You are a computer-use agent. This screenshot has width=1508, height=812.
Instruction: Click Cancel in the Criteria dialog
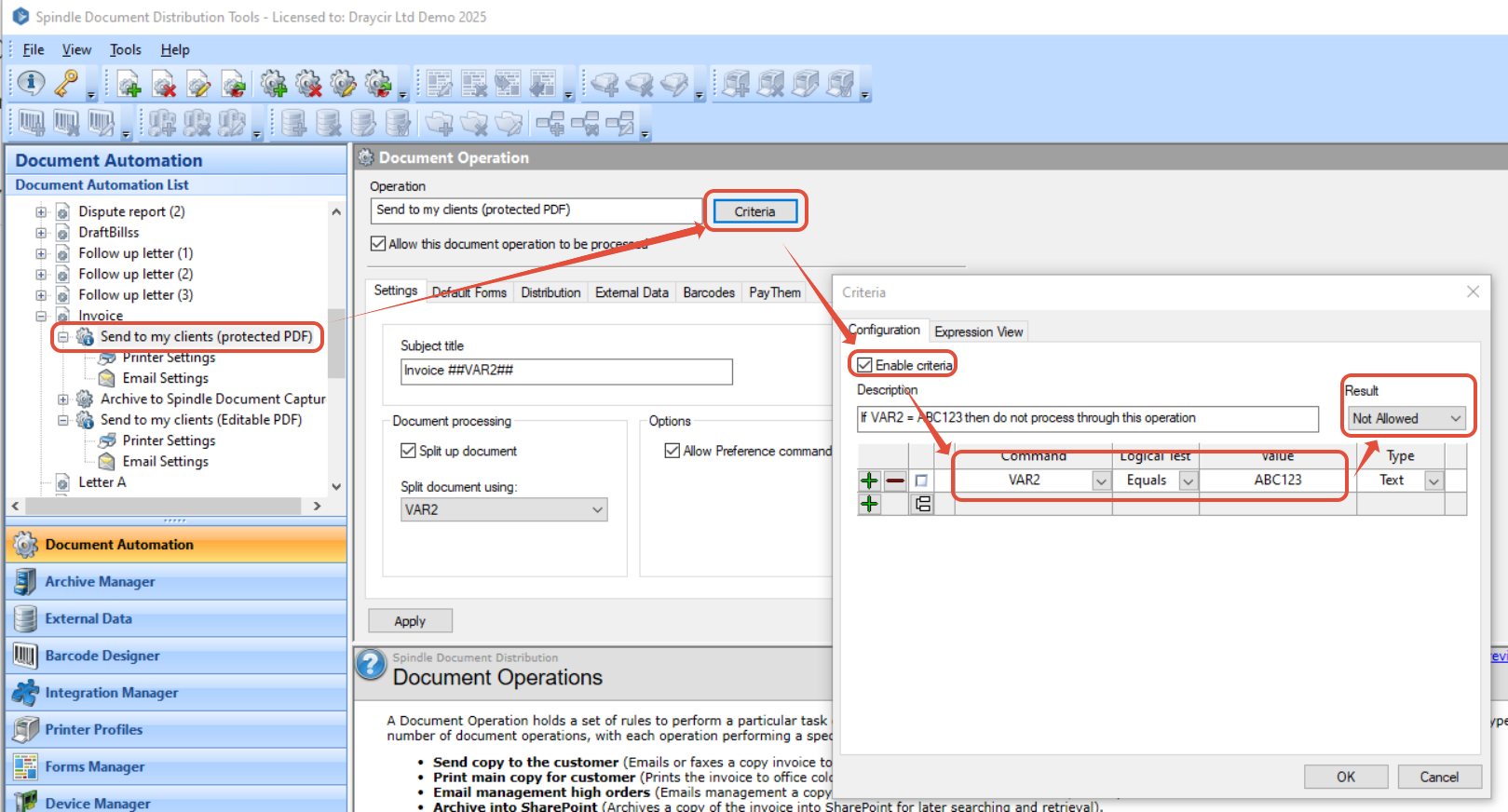click(x=1439, y=777)
